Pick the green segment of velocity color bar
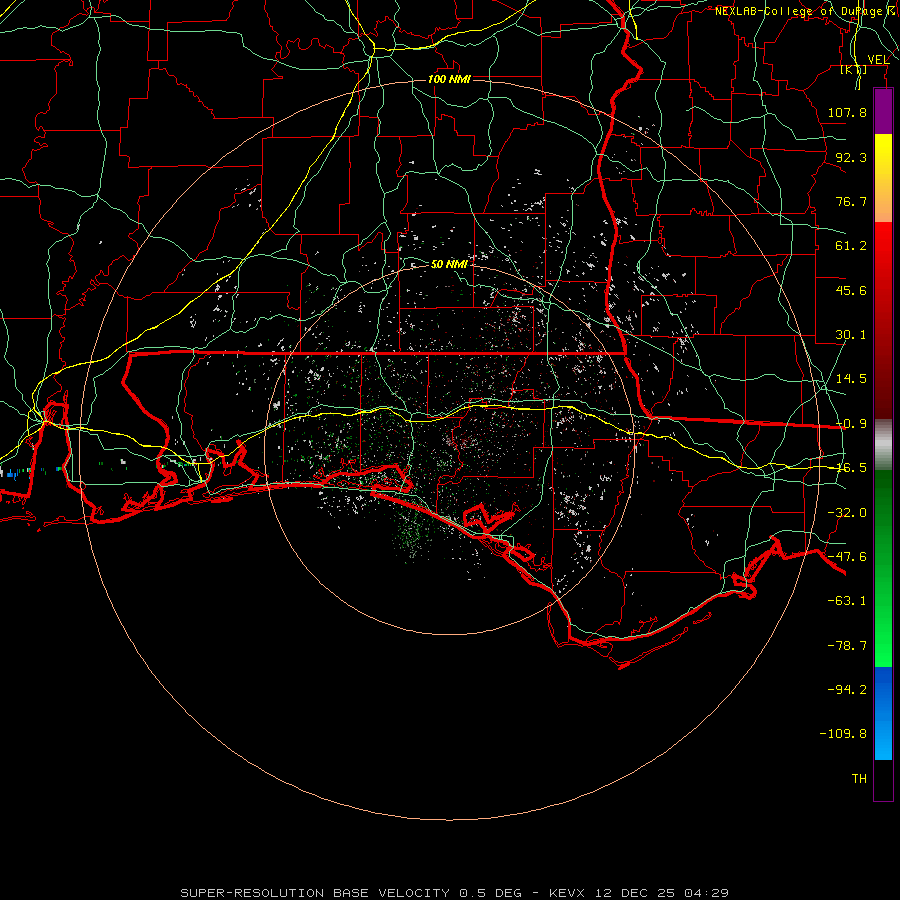The height and width of the screenshot is (900, 900). pyautogui.click(x=883, y=568)
